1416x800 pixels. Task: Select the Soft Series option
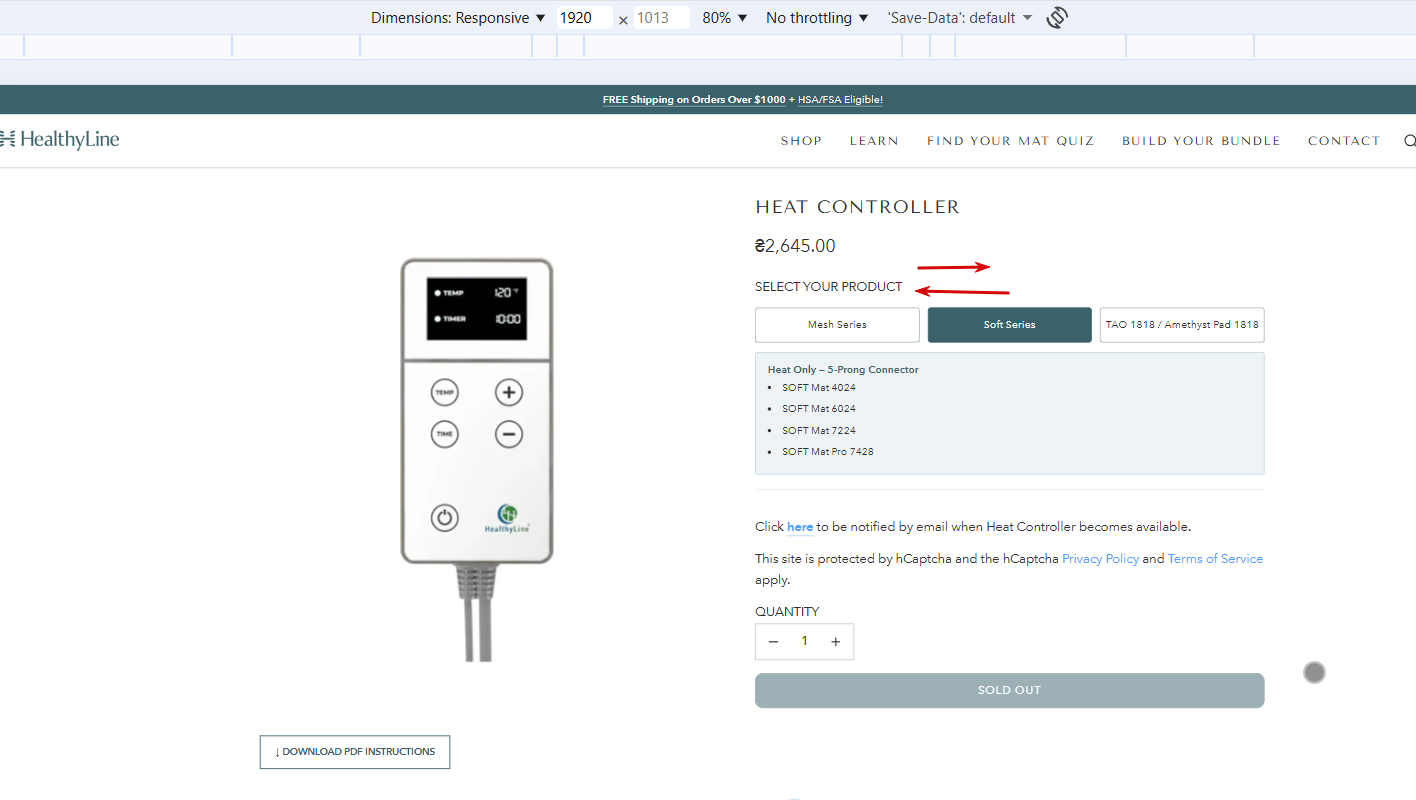(1010, 325)
